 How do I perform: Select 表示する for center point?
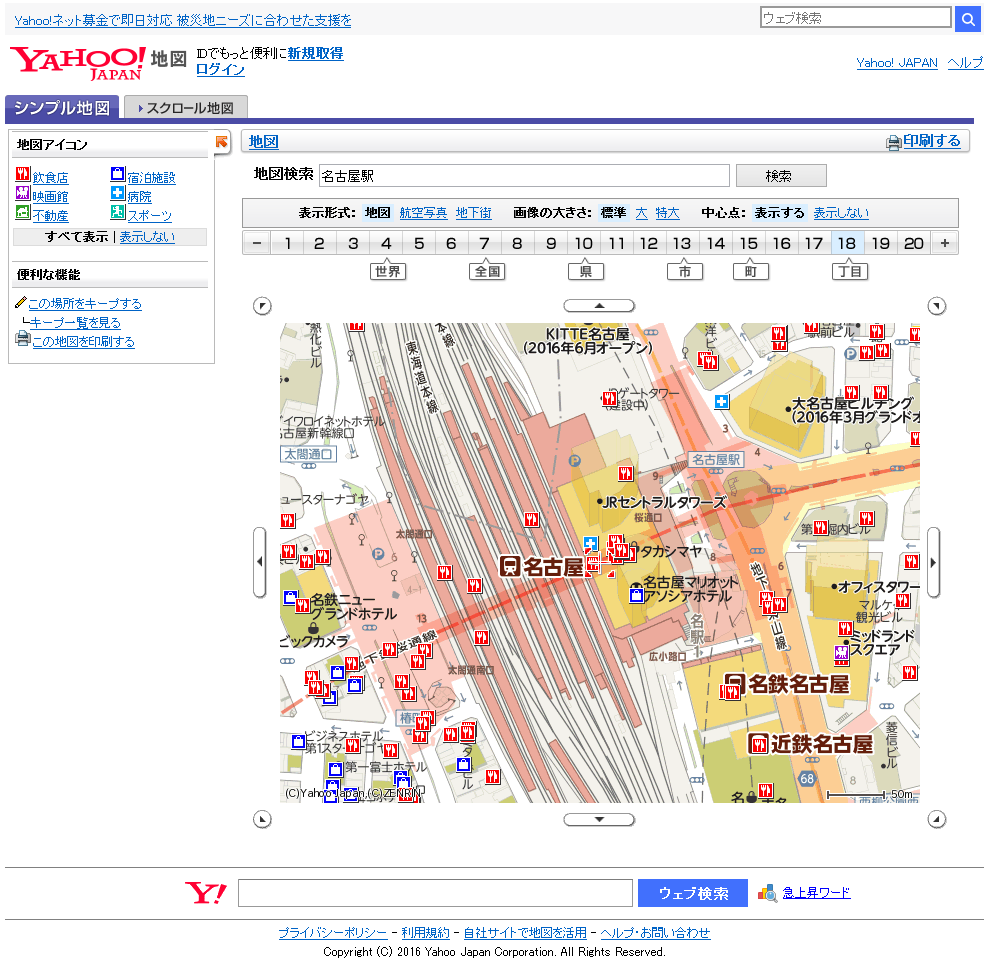[780, 213]
